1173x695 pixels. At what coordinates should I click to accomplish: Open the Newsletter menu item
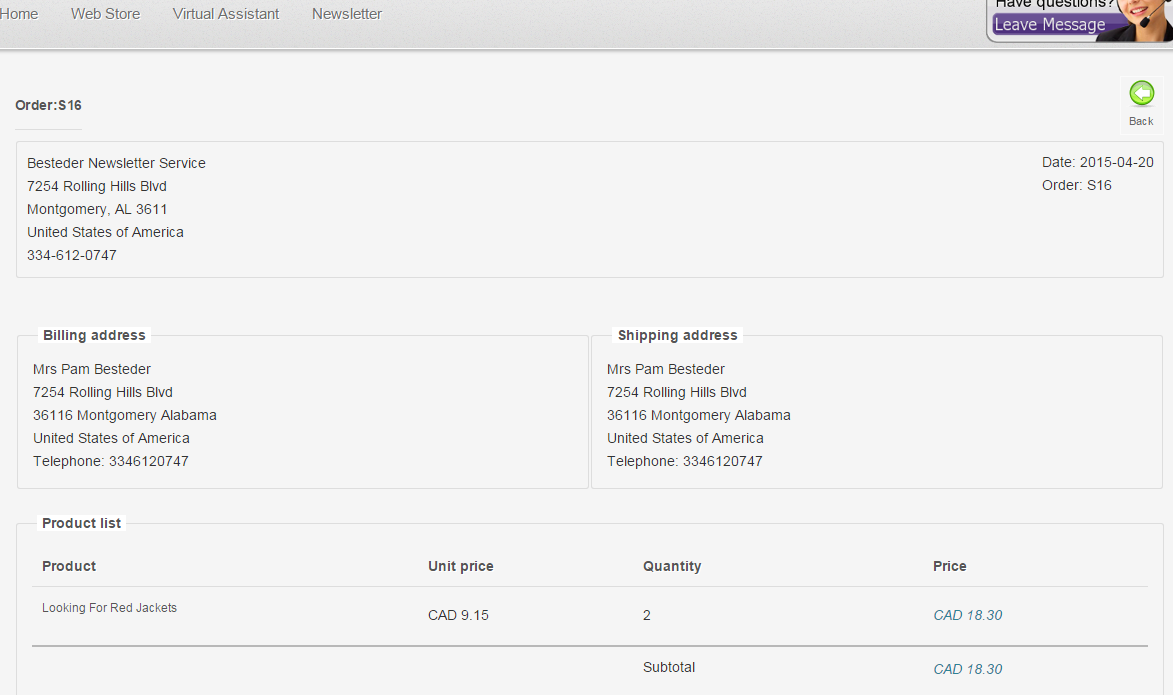tap(347, 14)
